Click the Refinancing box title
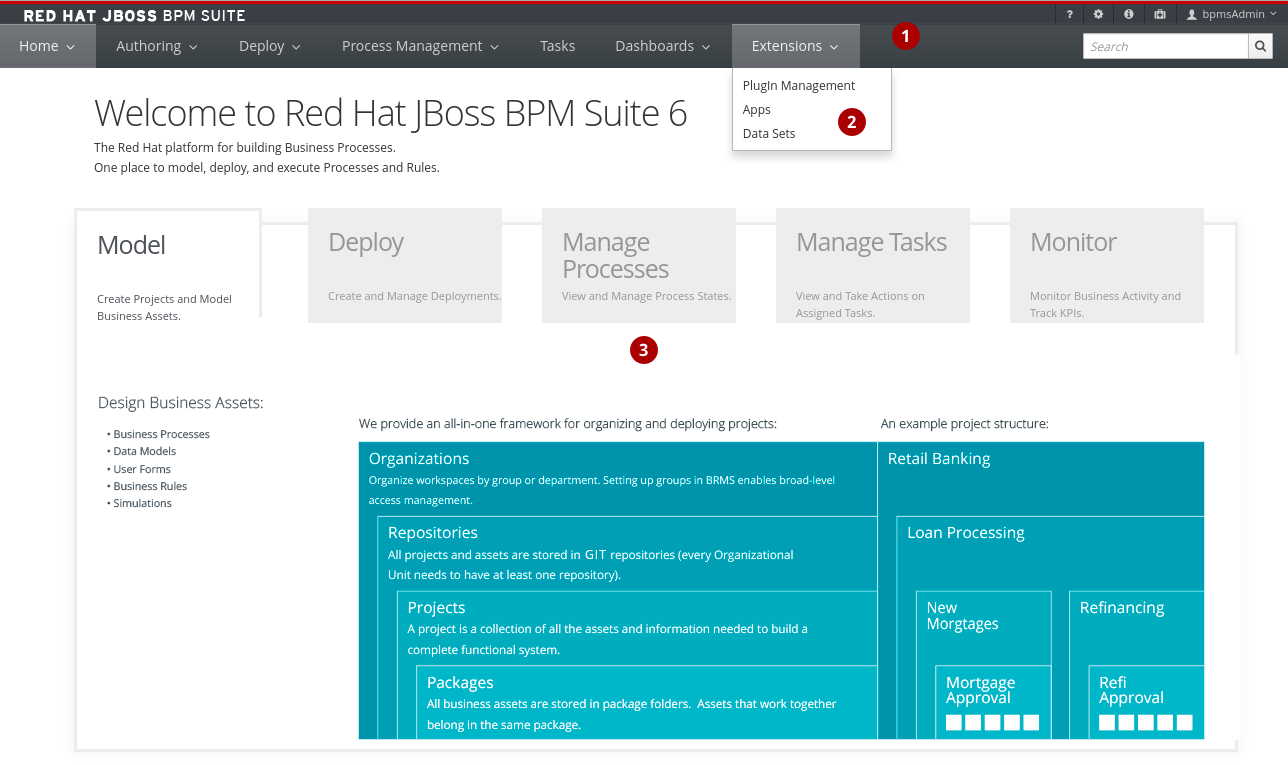 1122,607
